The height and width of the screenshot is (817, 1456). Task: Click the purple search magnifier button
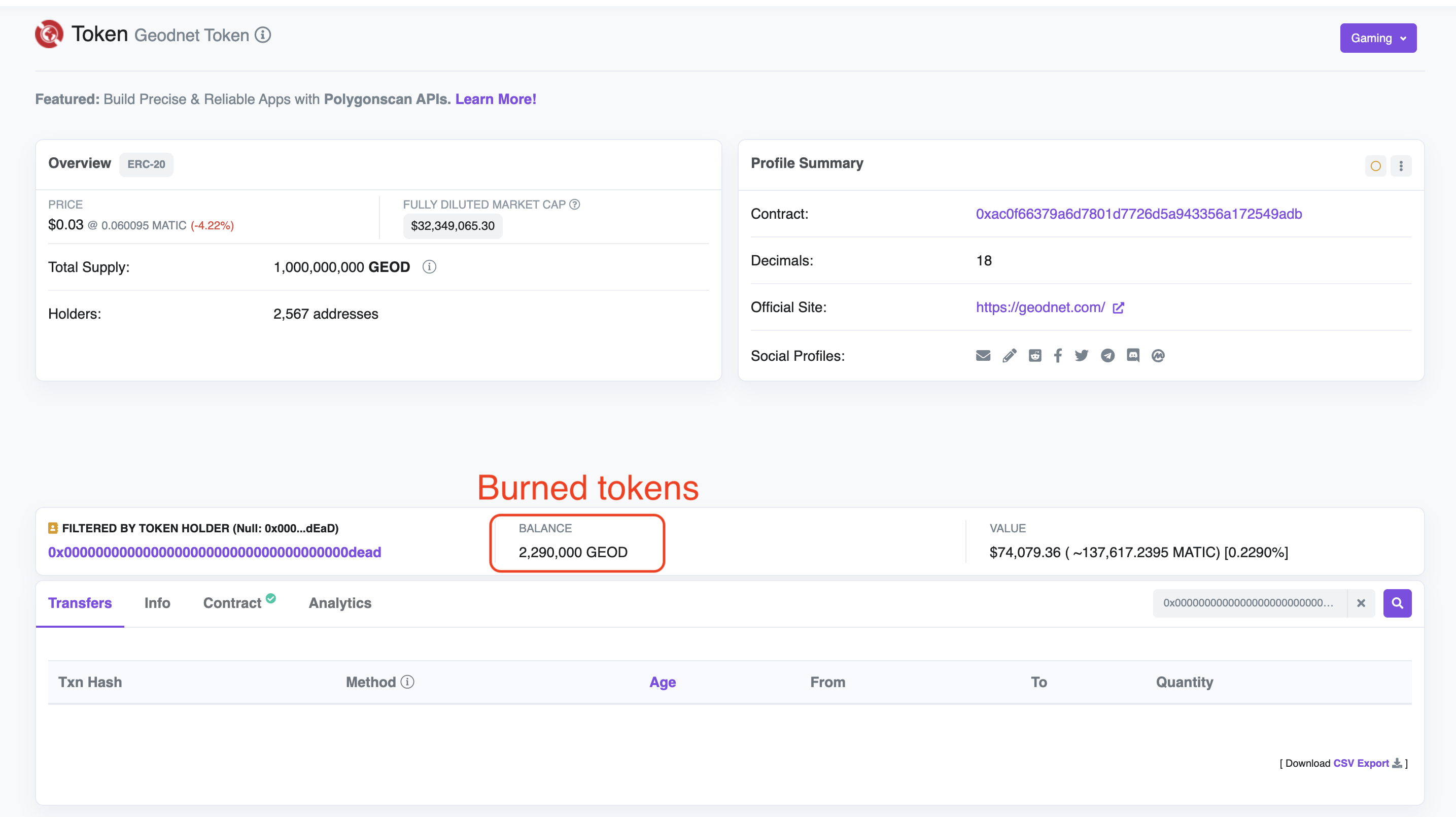coord(1397,603)
